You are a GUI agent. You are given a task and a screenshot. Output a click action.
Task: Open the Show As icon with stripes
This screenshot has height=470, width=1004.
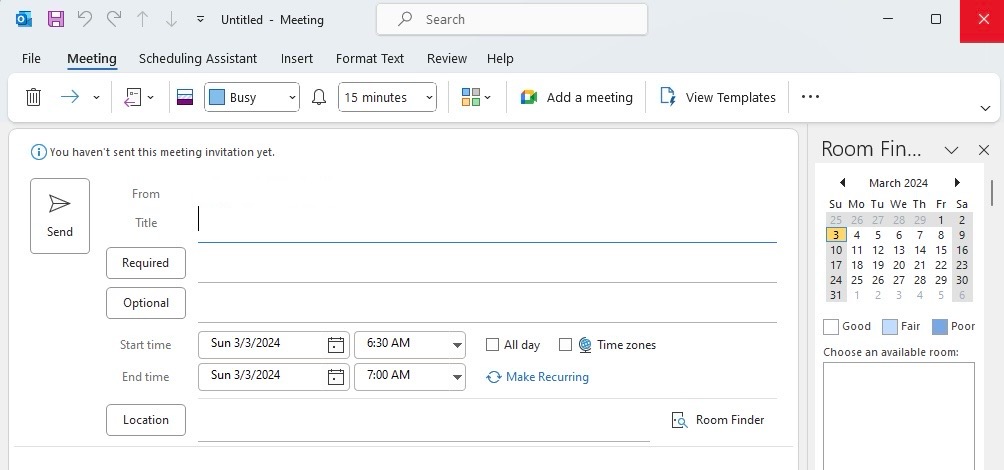pyautogui.click(x=185, y=97)
